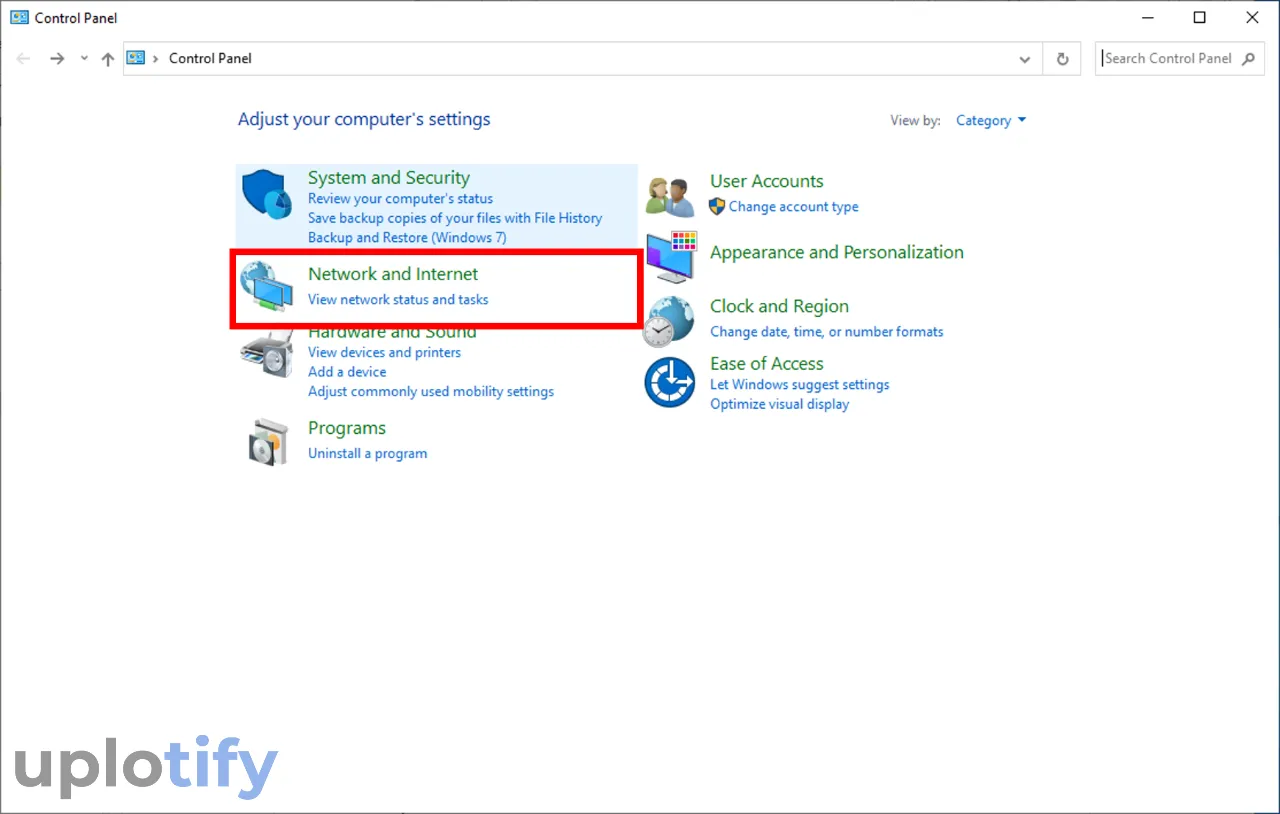Screen dimensions: 1280x814
Task: Maximize the Control Panel window
Action: click(x=1200, y=17)
